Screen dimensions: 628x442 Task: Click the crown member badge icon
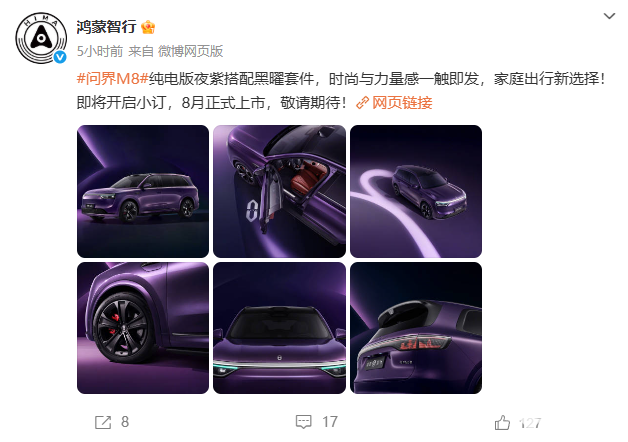(x=148, y=27)
